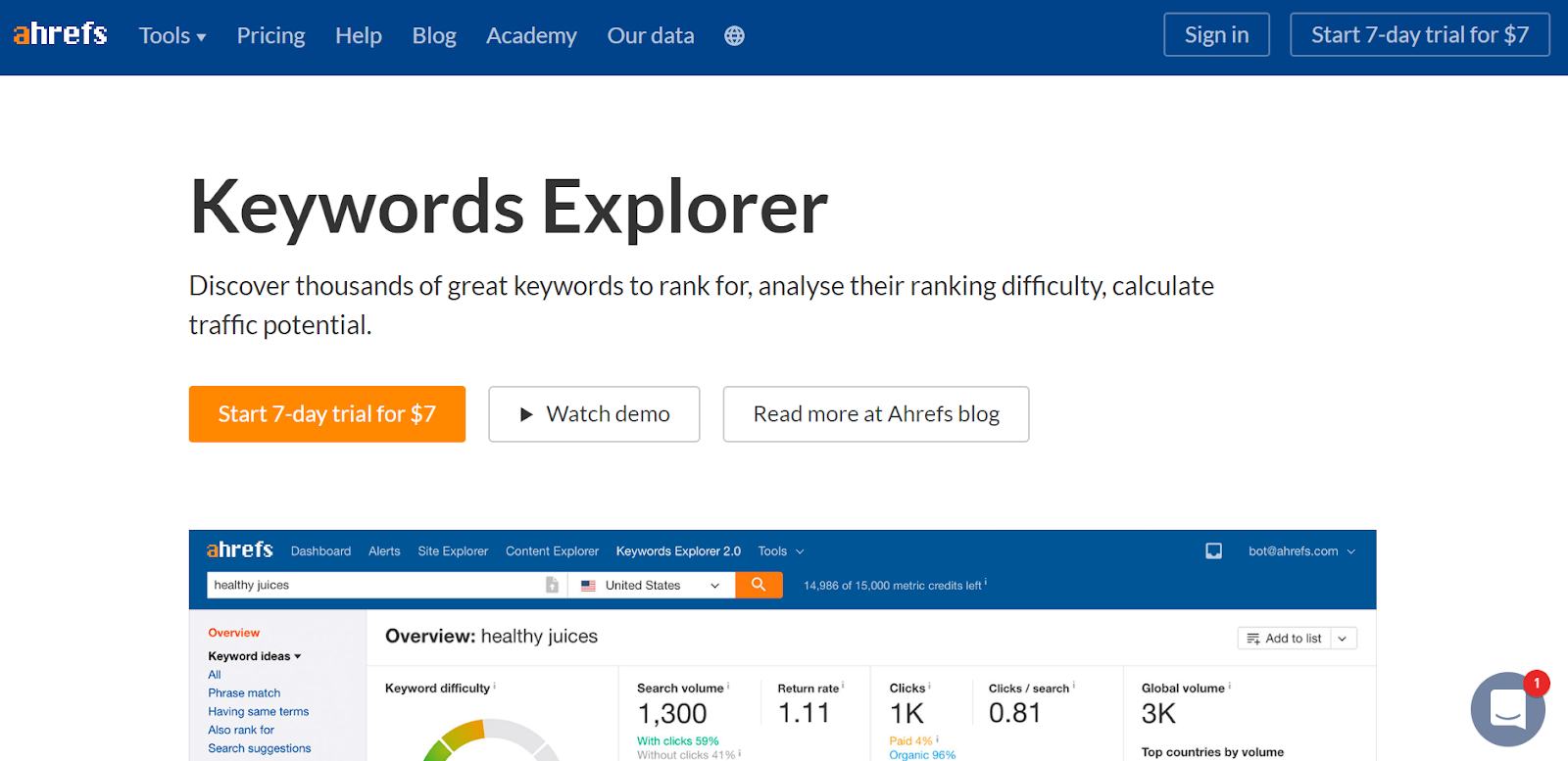Click the Add to list button
The image size is (1568, 761).
tap(1284, 639)
